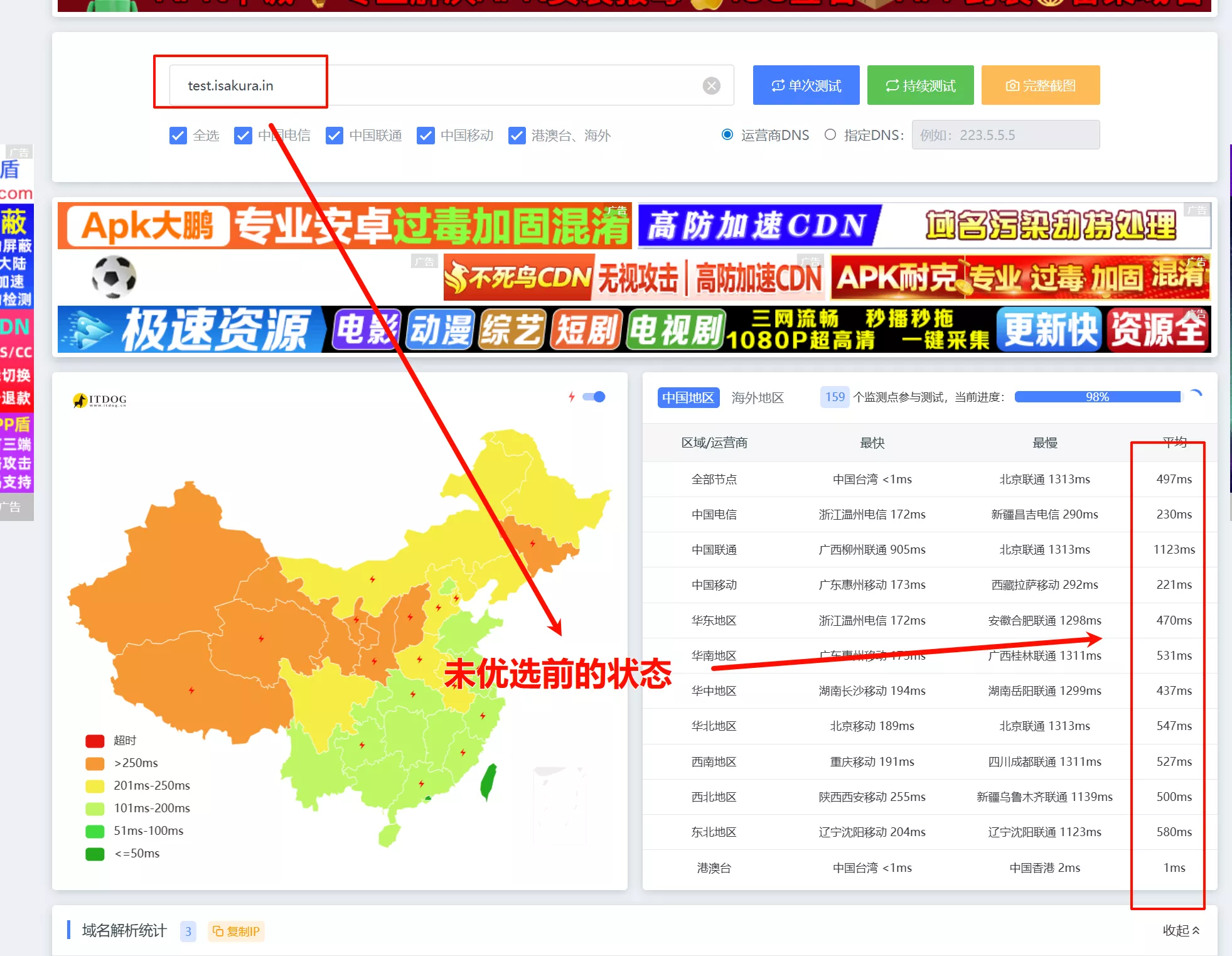1232x956 pixels.
Task: Click the 区域/运营商 column header
Action: (x=714, y=443)
